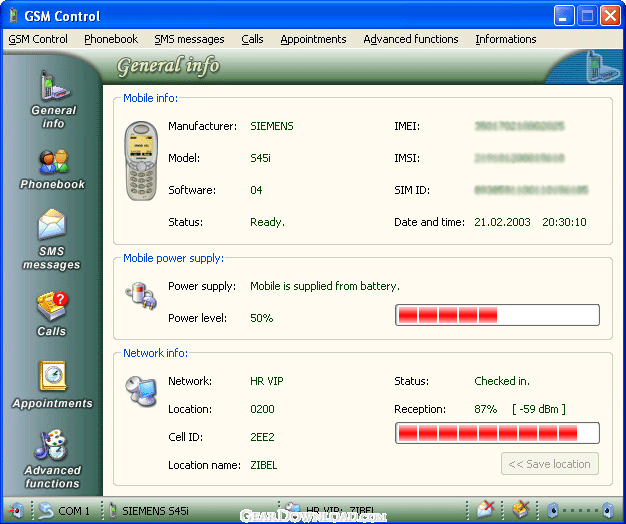Click the network computer icon in Network info
The width and height of the screenshot is (626, 524).
141,391
